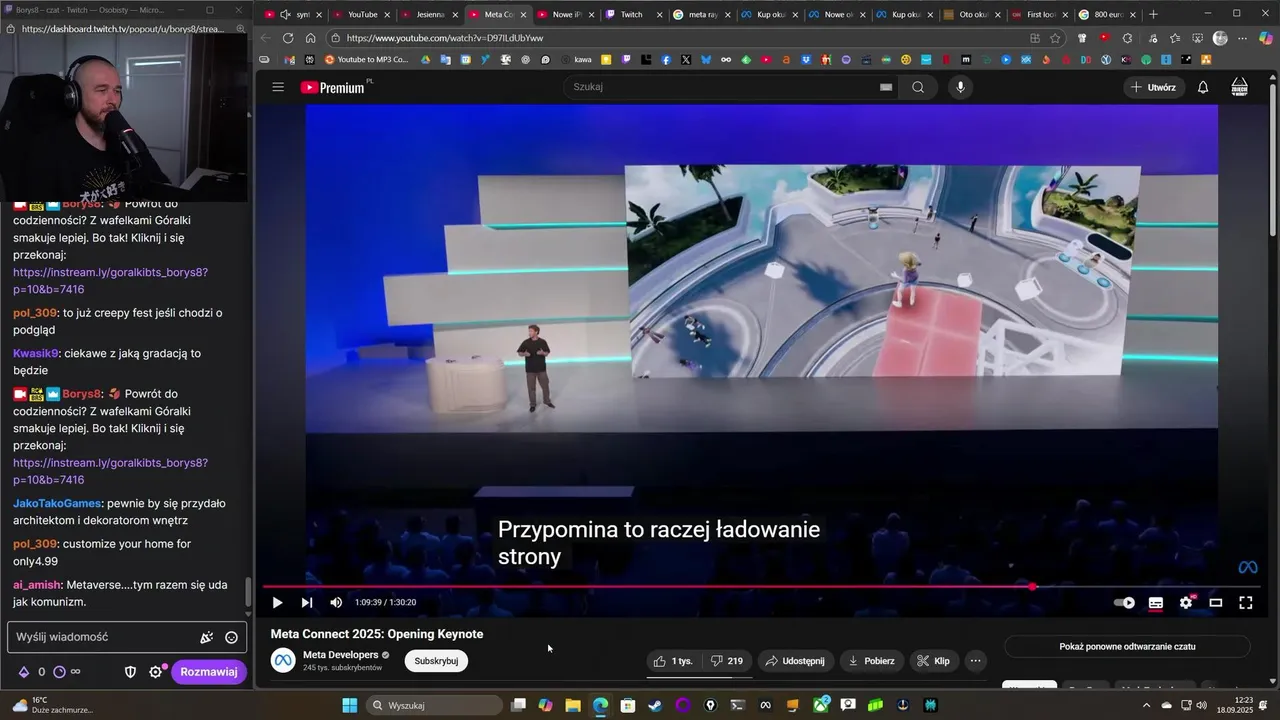Mute the YouTube player volume

(x=336, y=602)
